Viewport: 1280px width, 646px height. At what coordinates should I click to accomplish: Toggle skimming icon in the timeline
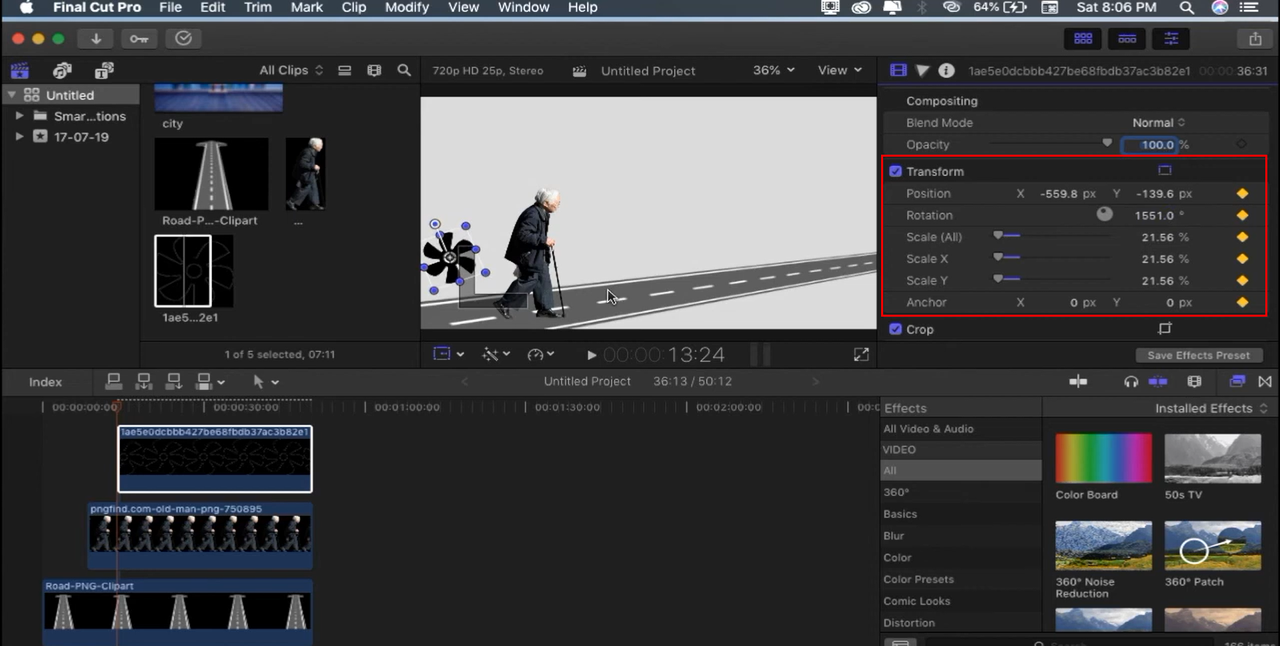(x=1078, y=382)
